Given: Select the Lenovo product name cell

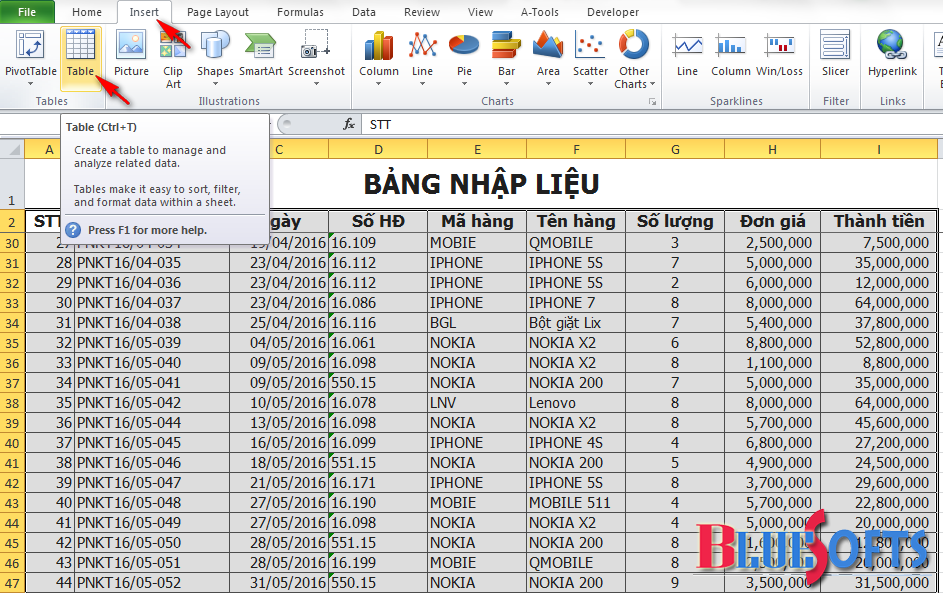Looking at the screenshot, I should (576, 403).
